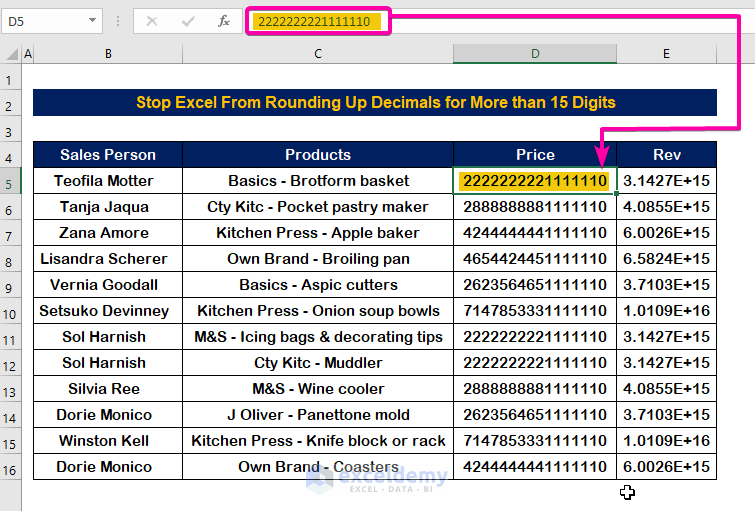Select cell 'Own Brand - Coasters'

click(x=318, y=467)
